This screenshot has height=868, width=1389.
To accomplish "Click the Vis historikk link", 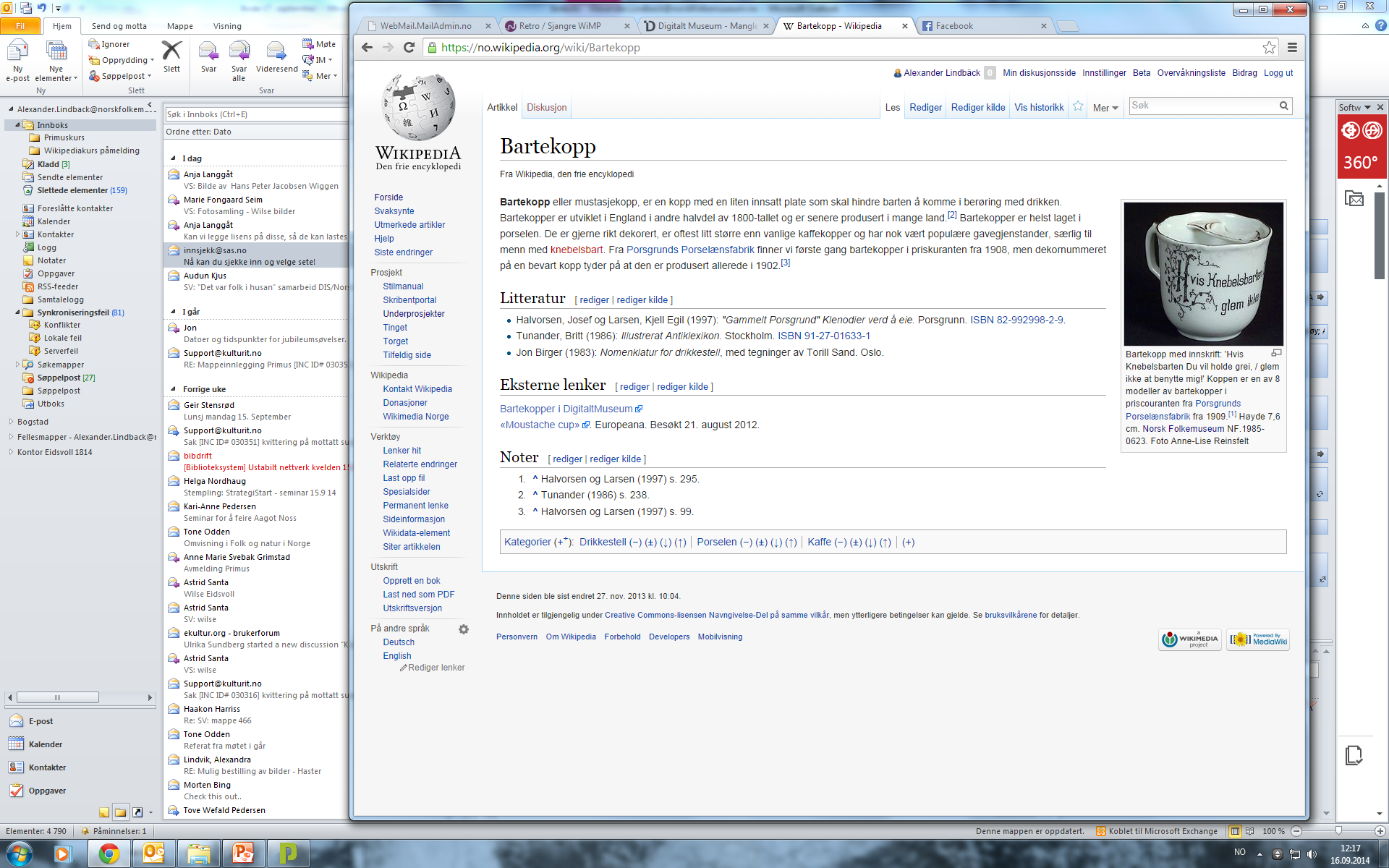I will point(1039,107).
